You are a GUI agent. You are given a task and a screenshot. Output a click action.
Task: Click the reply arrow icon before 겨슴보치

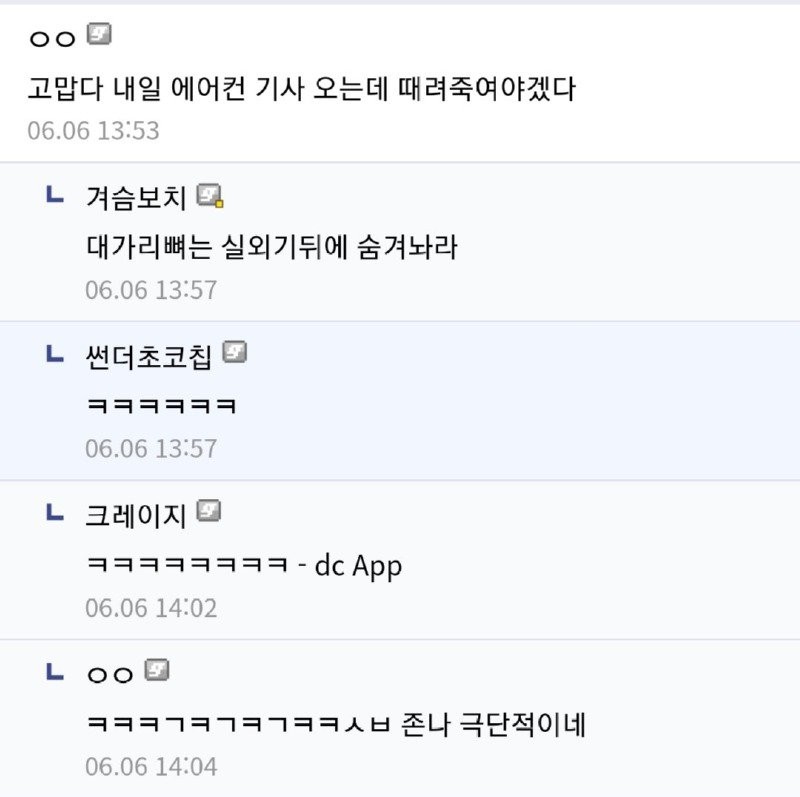click(55, 194)
